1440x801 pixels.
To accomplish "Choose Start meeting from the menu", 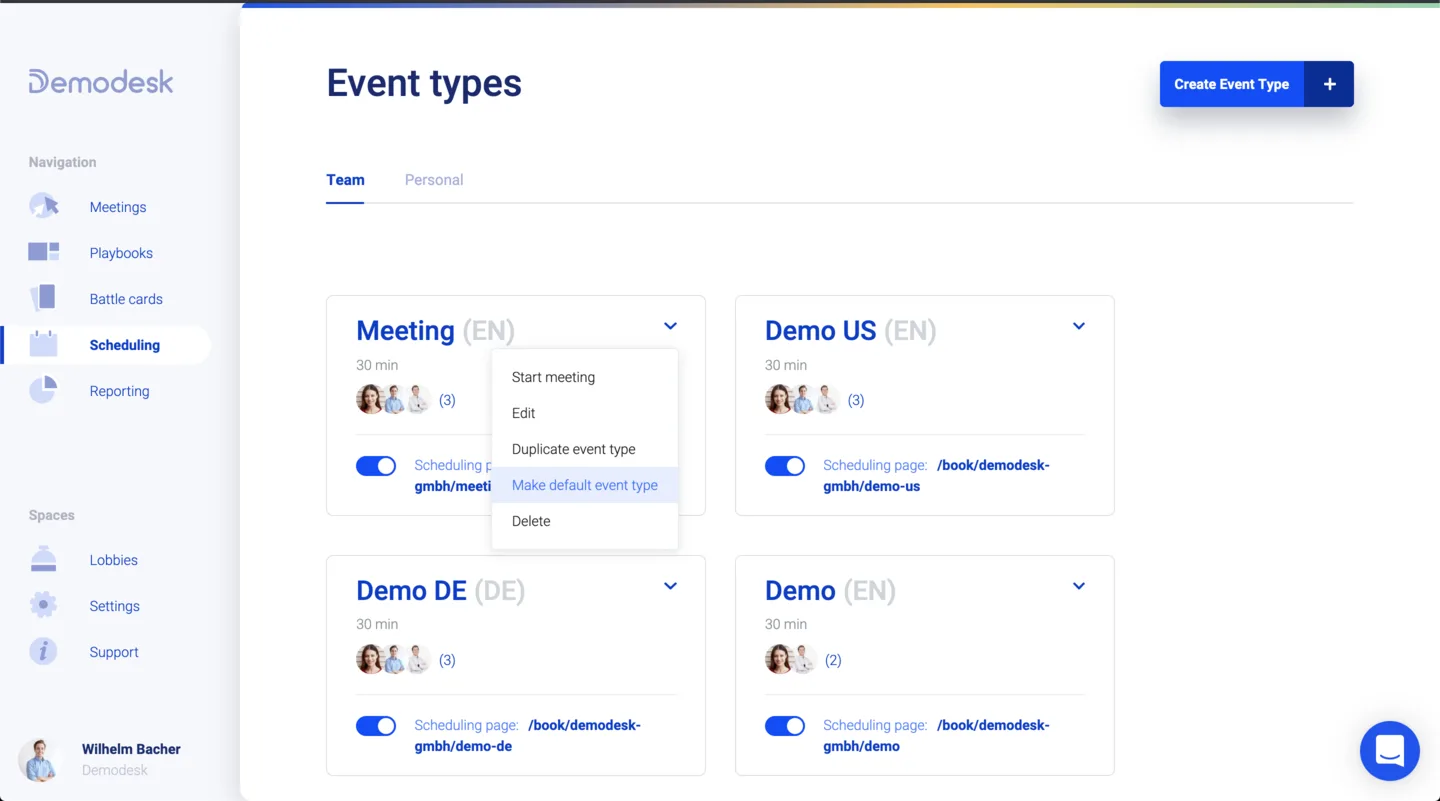I will click(x=585, y=377).
